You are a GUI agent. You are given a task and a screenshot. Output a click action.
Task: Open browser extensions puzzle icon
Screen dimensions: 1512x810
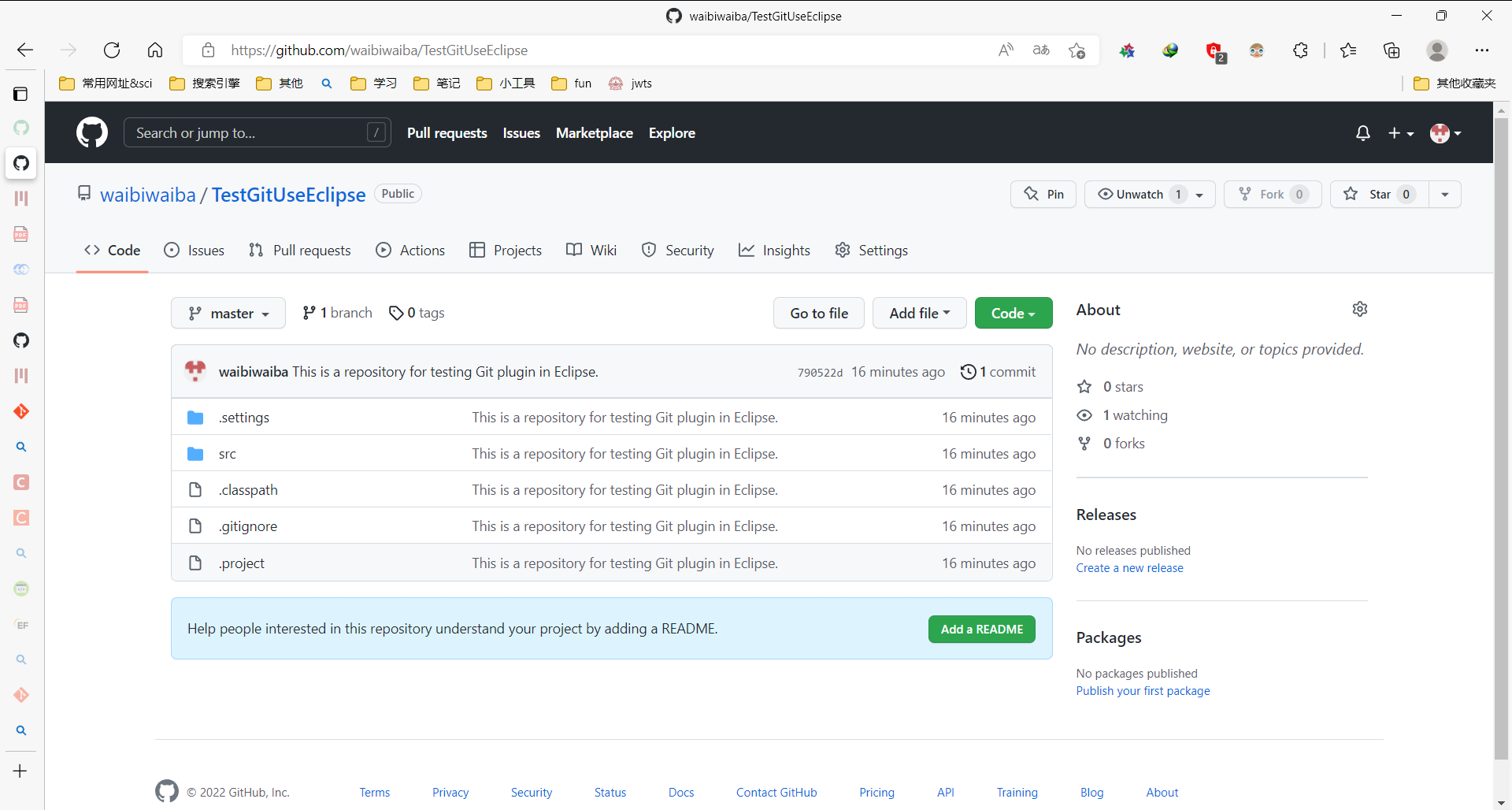point(1300,50)
